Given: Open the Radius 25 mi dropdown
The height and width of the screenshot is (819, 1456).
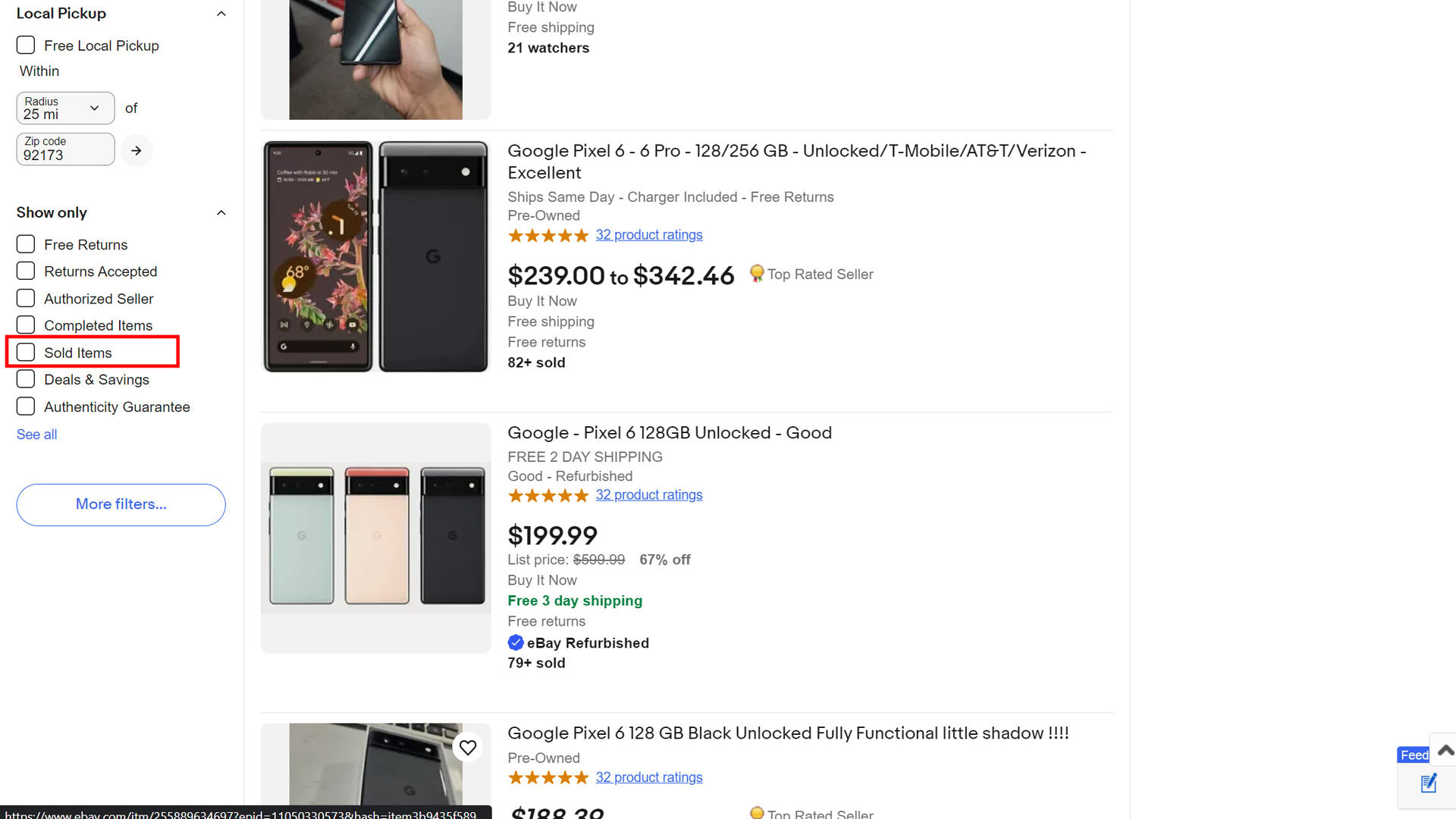Looking at the screenshot, I should (65, 108).
